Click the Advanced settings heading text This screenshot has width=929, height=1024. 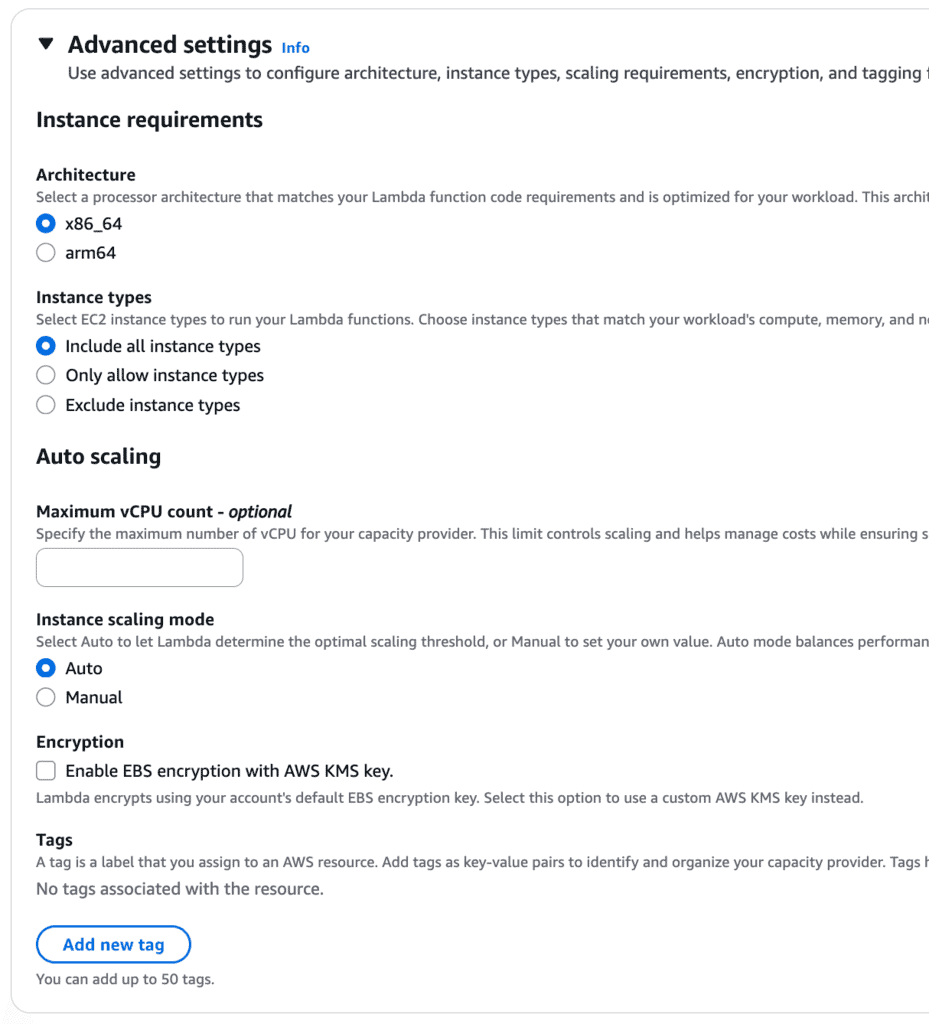pyautogui.click(x=170, y=45)
